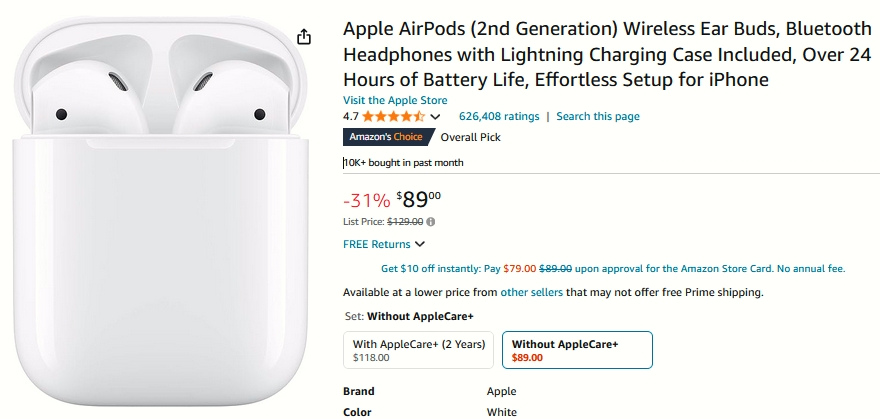Click the 4.7 rating number

tap(351, 117)
